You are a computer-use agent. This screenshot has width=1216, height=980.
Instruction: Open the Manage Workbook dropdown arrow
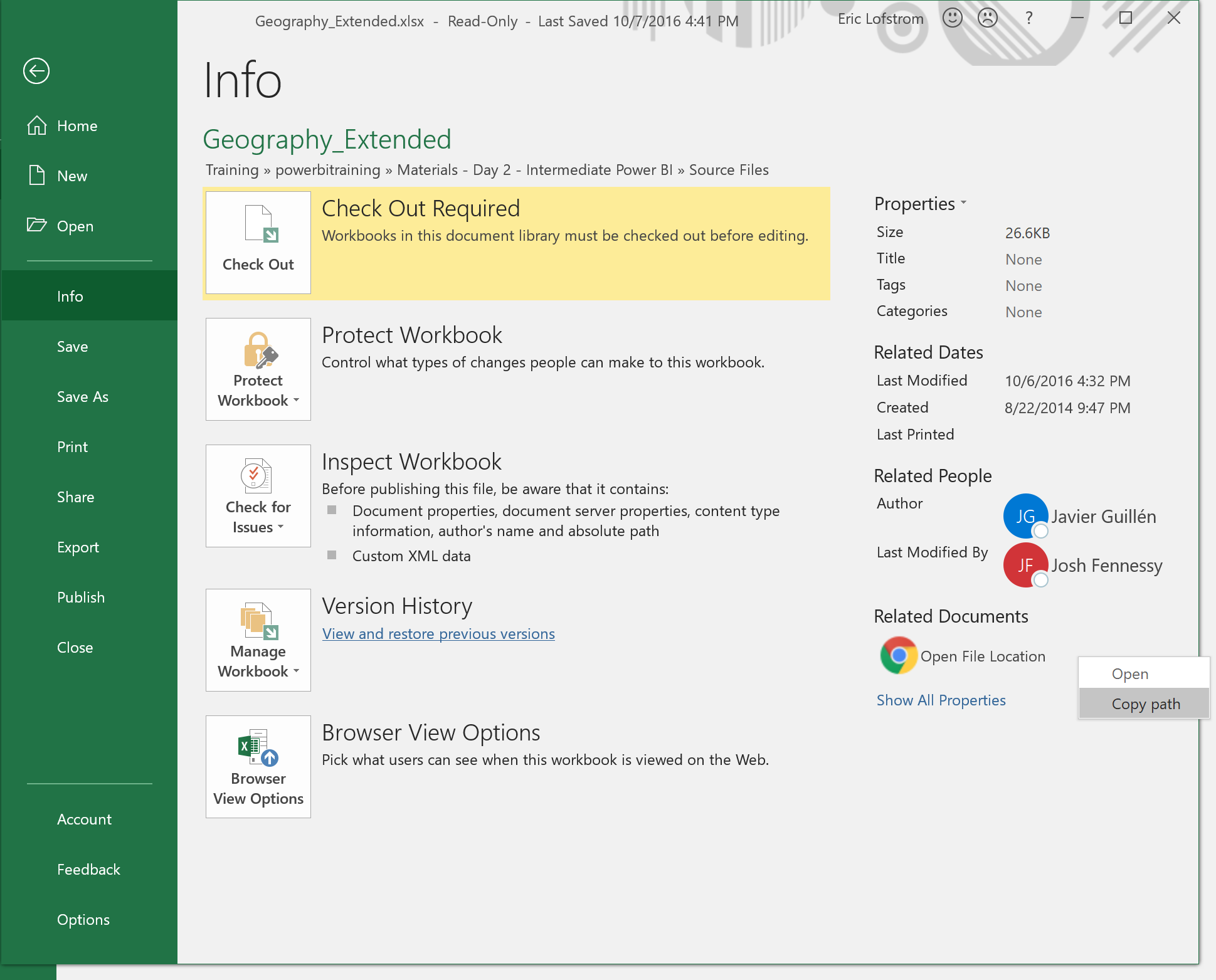297,671
